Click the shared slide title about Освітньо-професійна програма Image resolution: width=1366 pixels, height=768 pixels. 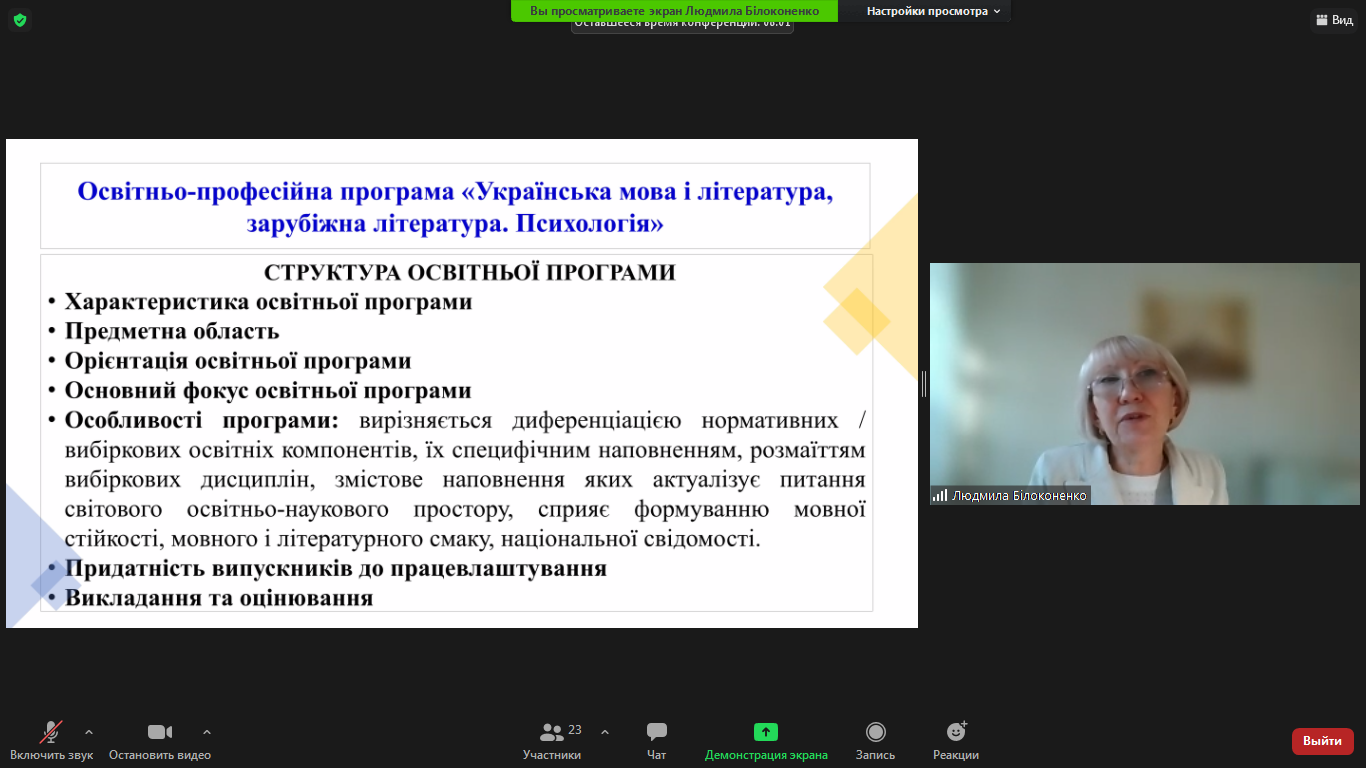[x=455, y=206]
